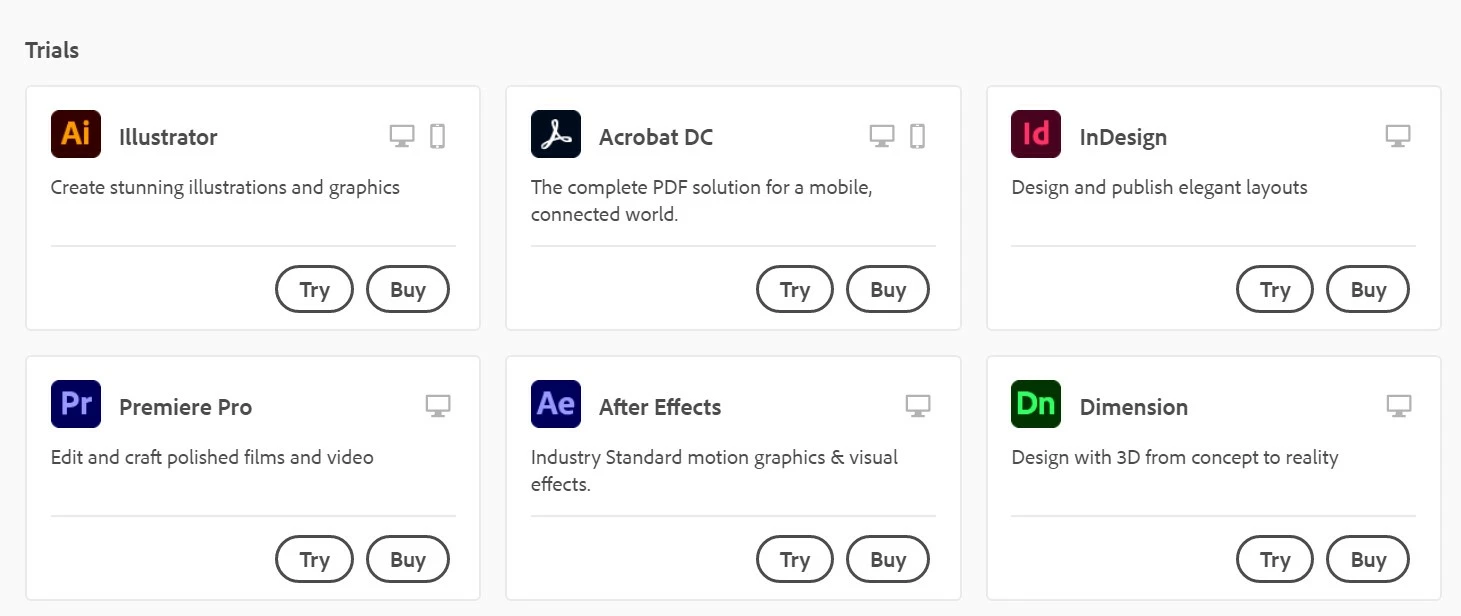Try Dimension
1461x616 pixels.
(x=1275, y=559)
